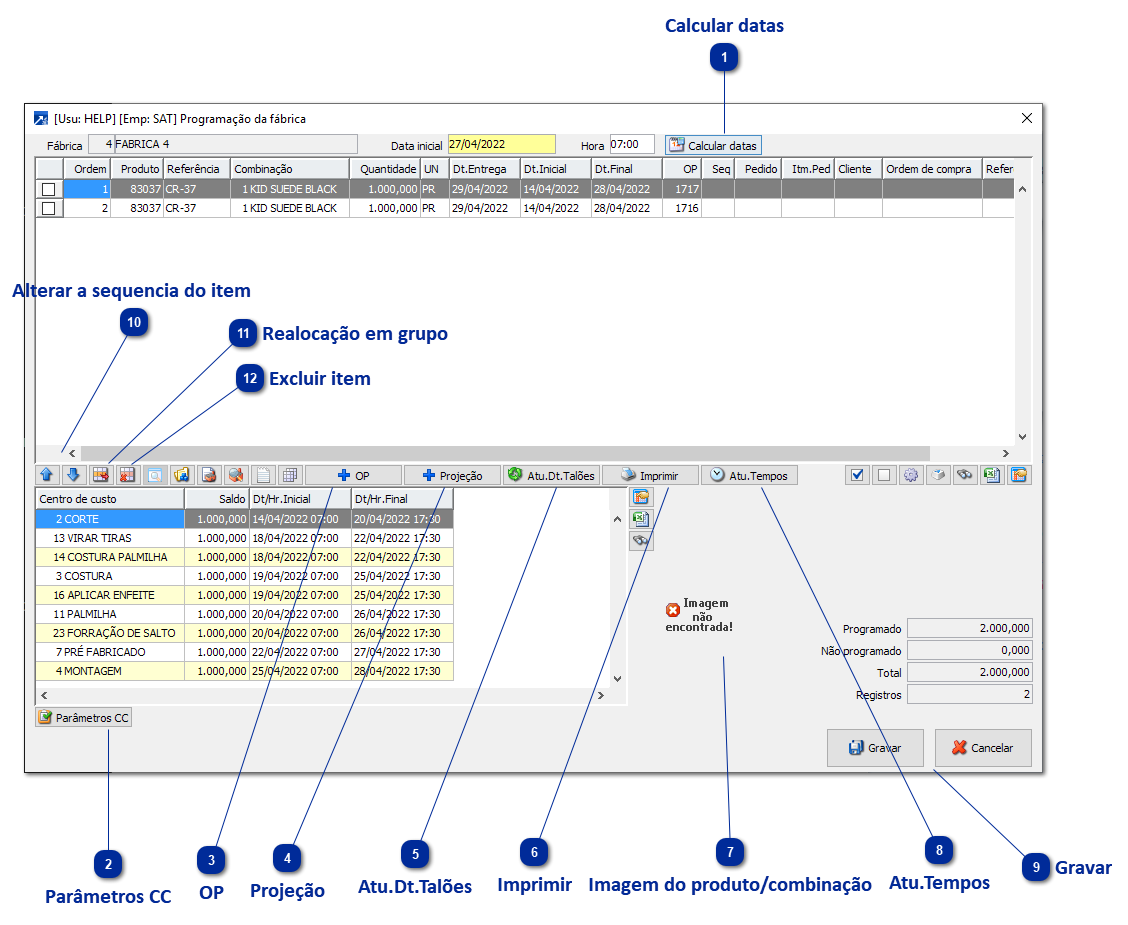Click cost center table horizontal scroll right arrow
This screenshot has height=925, width=1128.
point(601,696)
